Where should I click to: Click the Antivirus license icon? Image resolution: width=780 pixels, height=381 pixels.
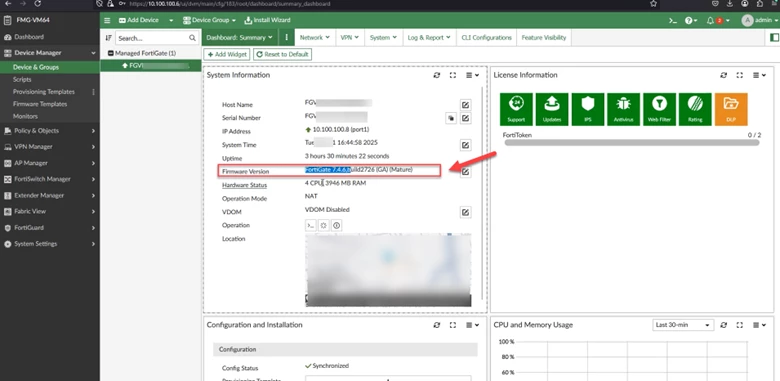(x=623, y=109)
